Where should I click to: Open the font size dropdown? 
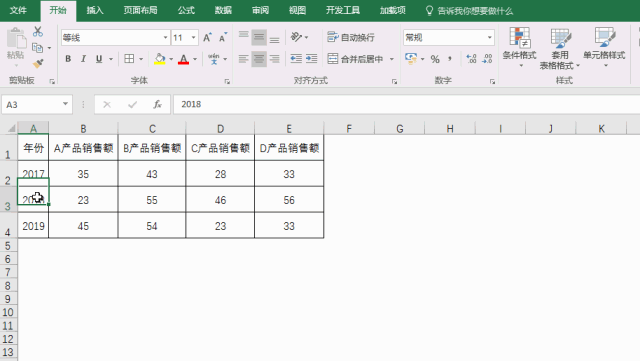click(x=193, y=38)
